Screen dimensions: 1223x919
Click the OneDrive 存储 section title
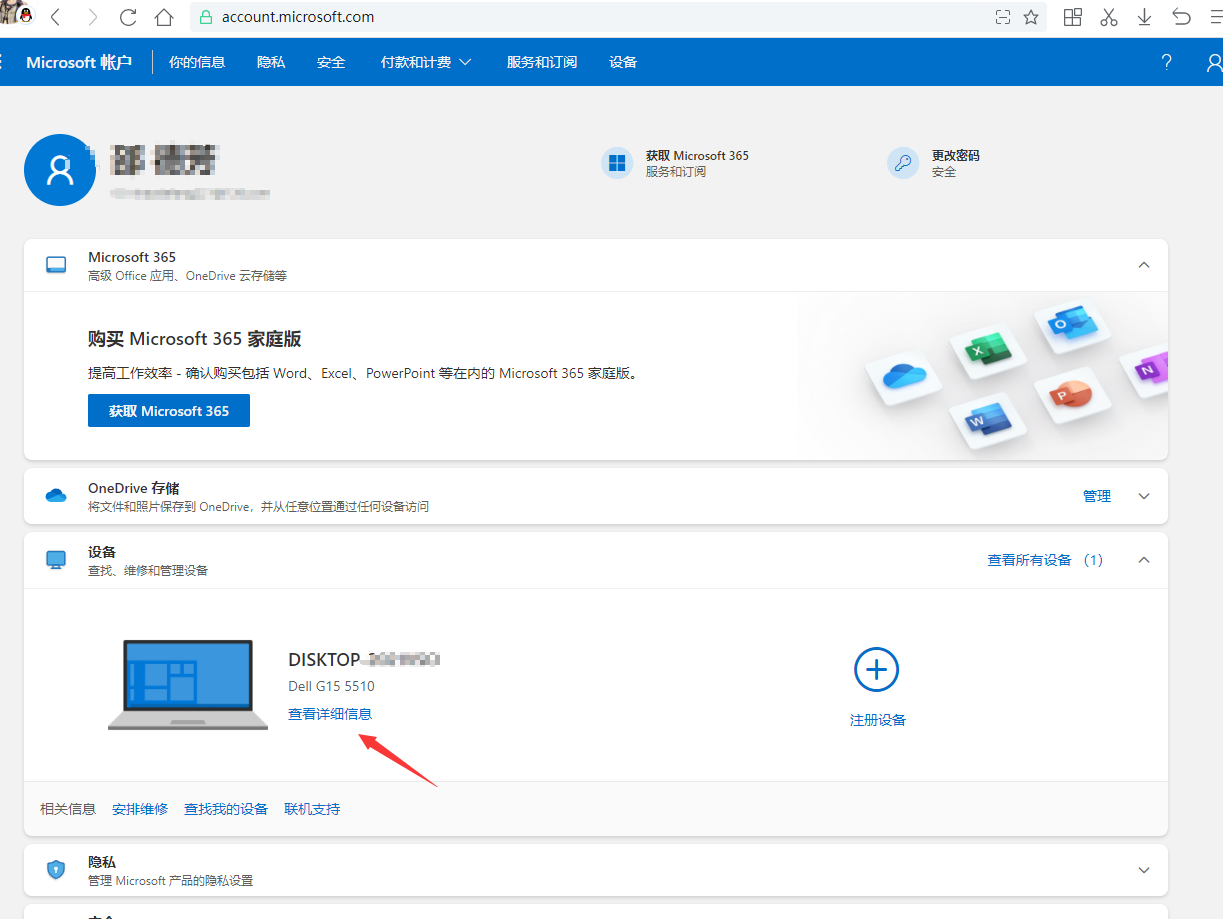[x=134, y=488]
